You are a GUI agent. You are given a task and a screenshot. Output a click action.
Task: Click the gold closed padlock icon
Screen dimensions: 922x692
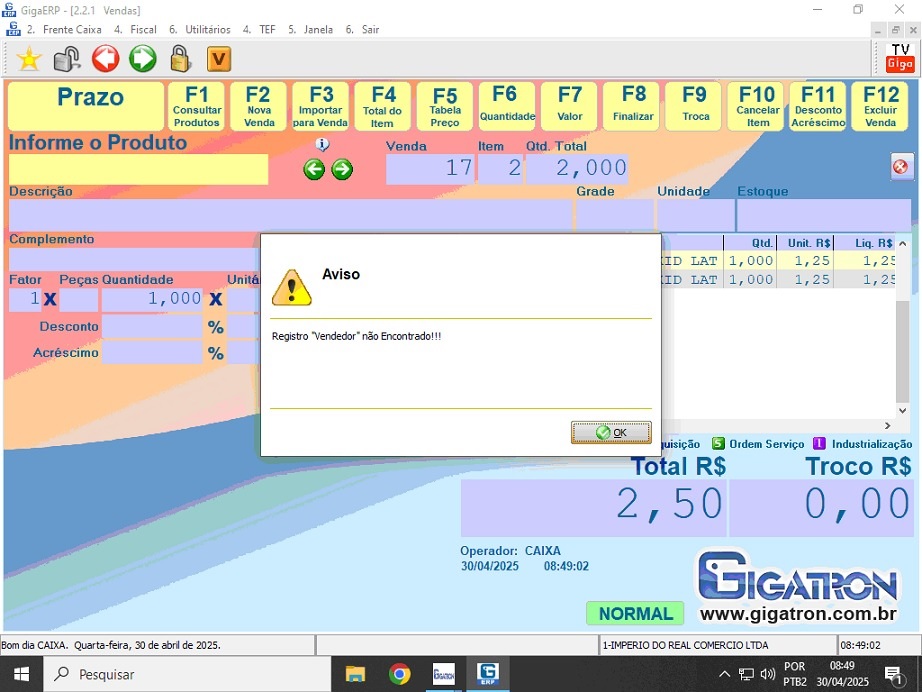180,59
